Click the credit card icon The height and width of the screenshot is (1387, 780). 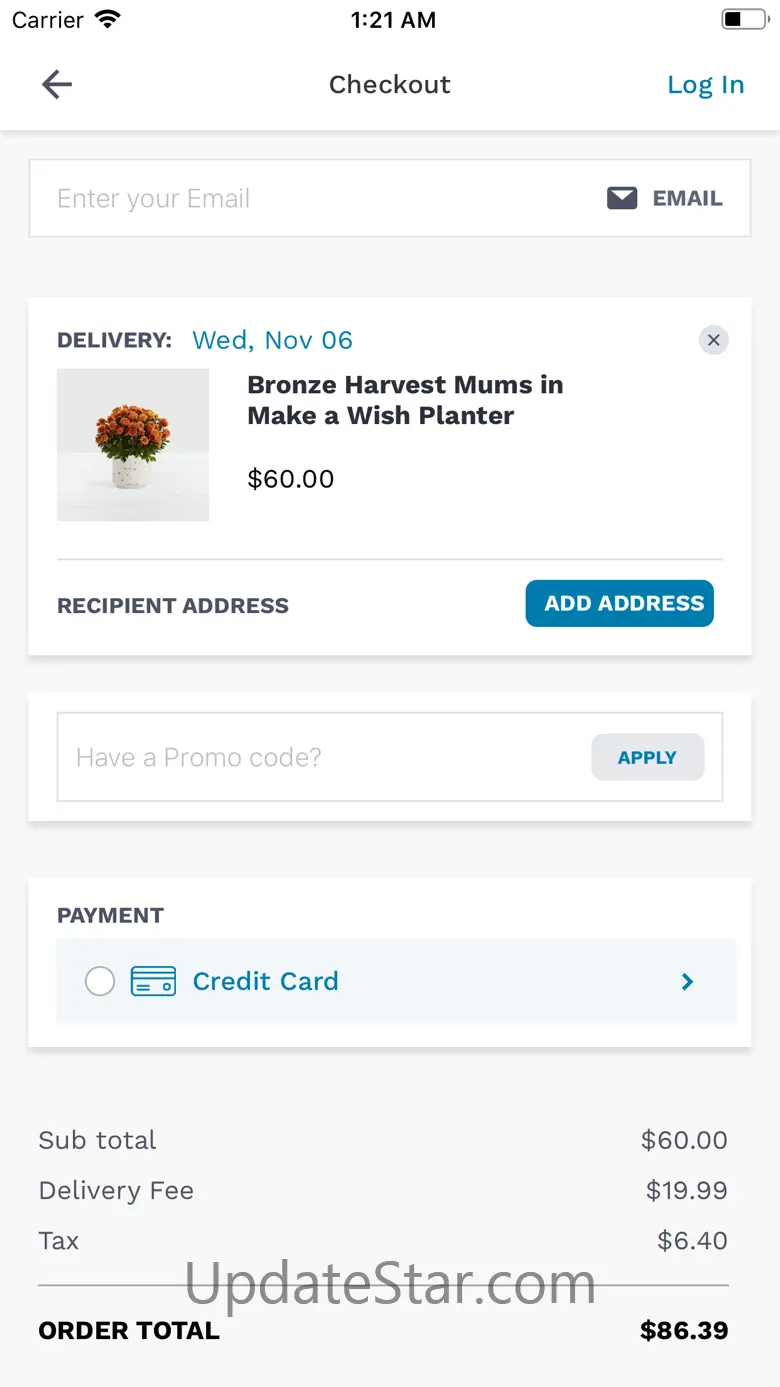[153, 981]
